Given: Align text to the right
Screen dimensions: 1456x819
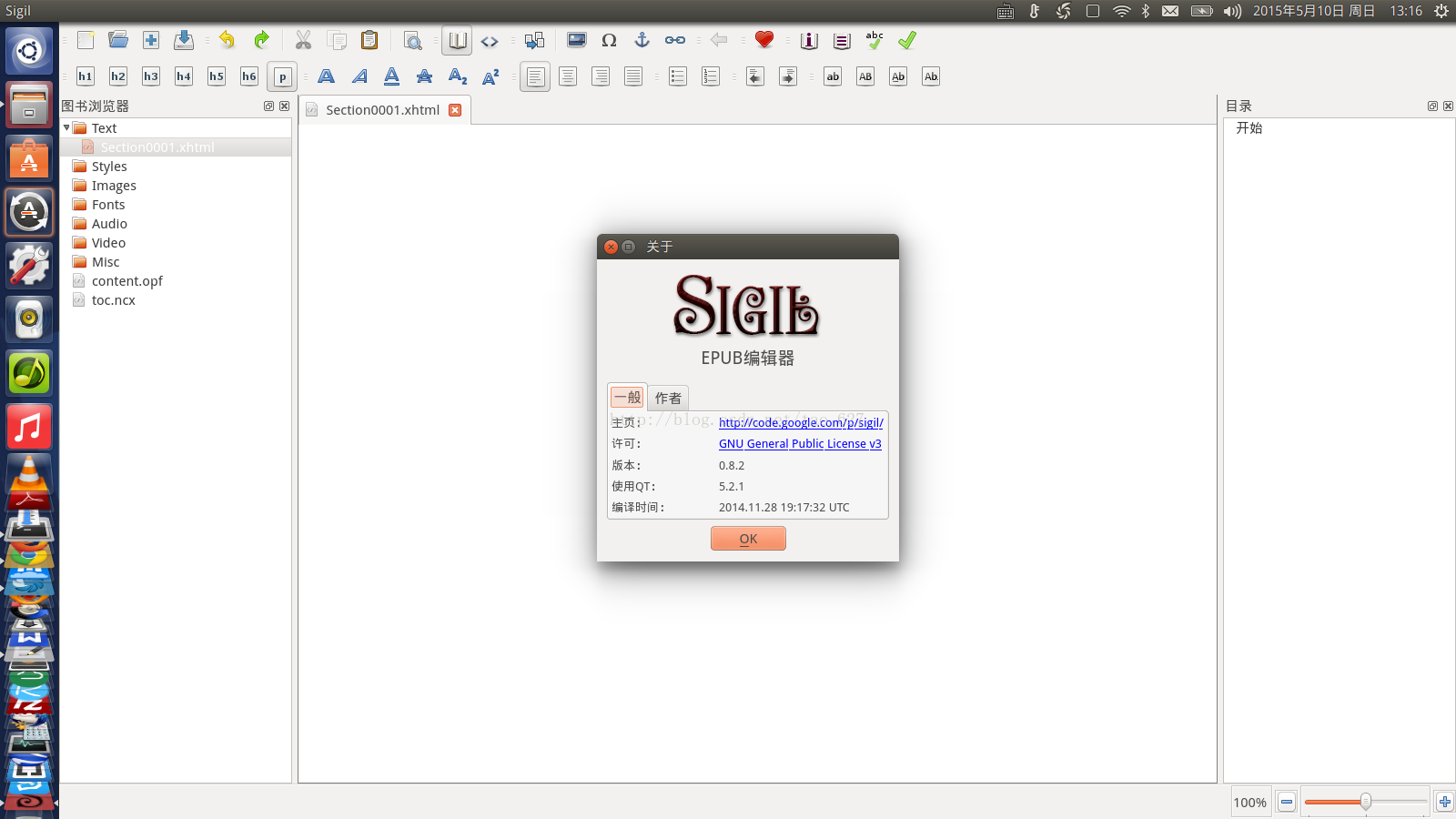Looking at the screenshot, I should 601,76.
